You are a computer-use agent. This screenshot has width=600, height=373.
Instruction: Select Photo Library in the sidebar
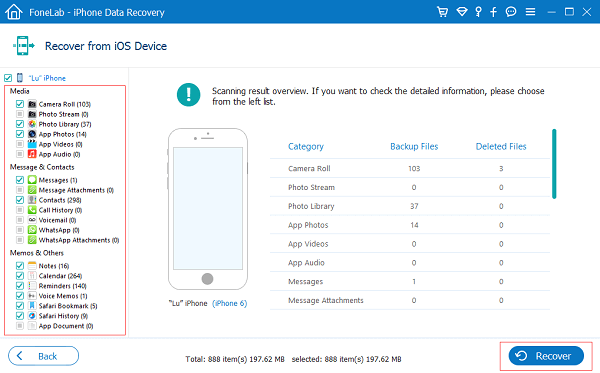[65, 124]
